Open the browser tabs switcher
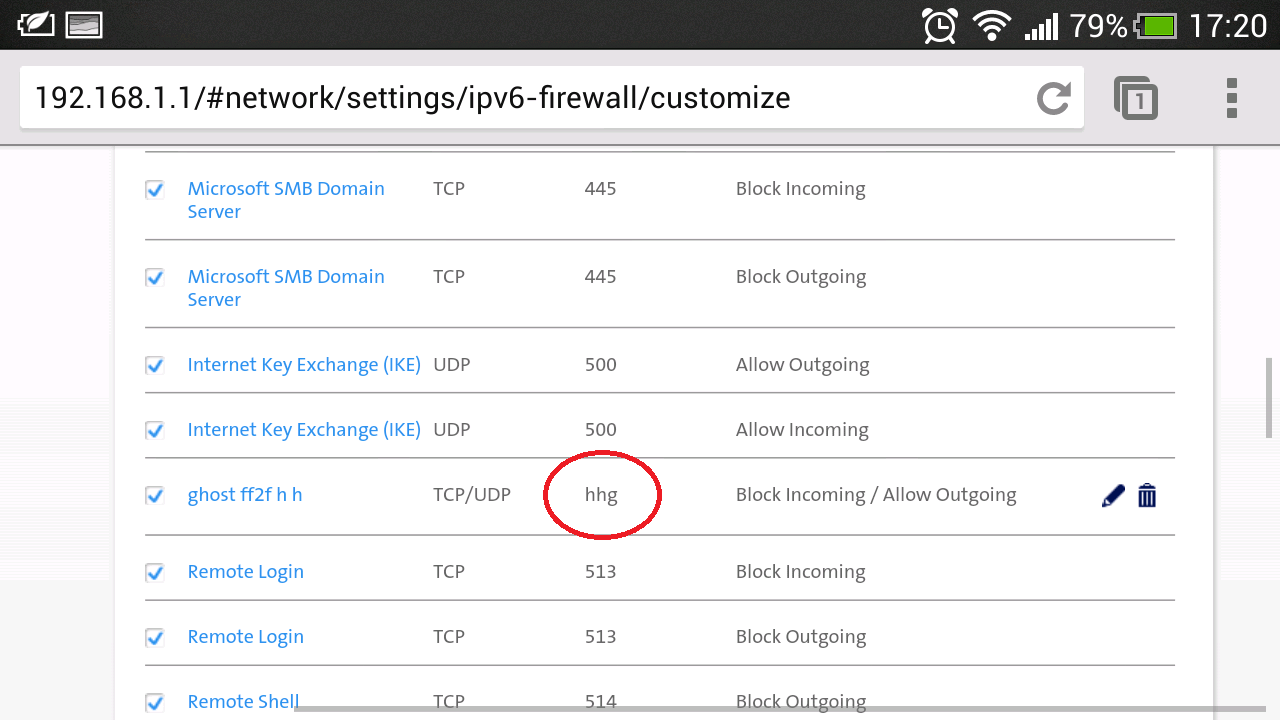Image resolution: width=1280 pixels, height=720 pixels. (x=1136, y=98)
